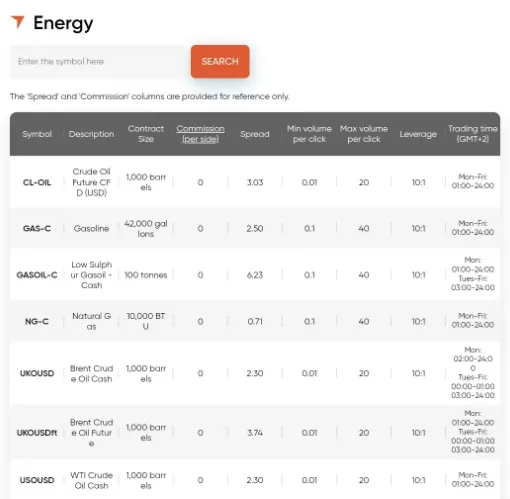Click the Description column header
This screenshot has width=510, height=499.
[91, 134]
